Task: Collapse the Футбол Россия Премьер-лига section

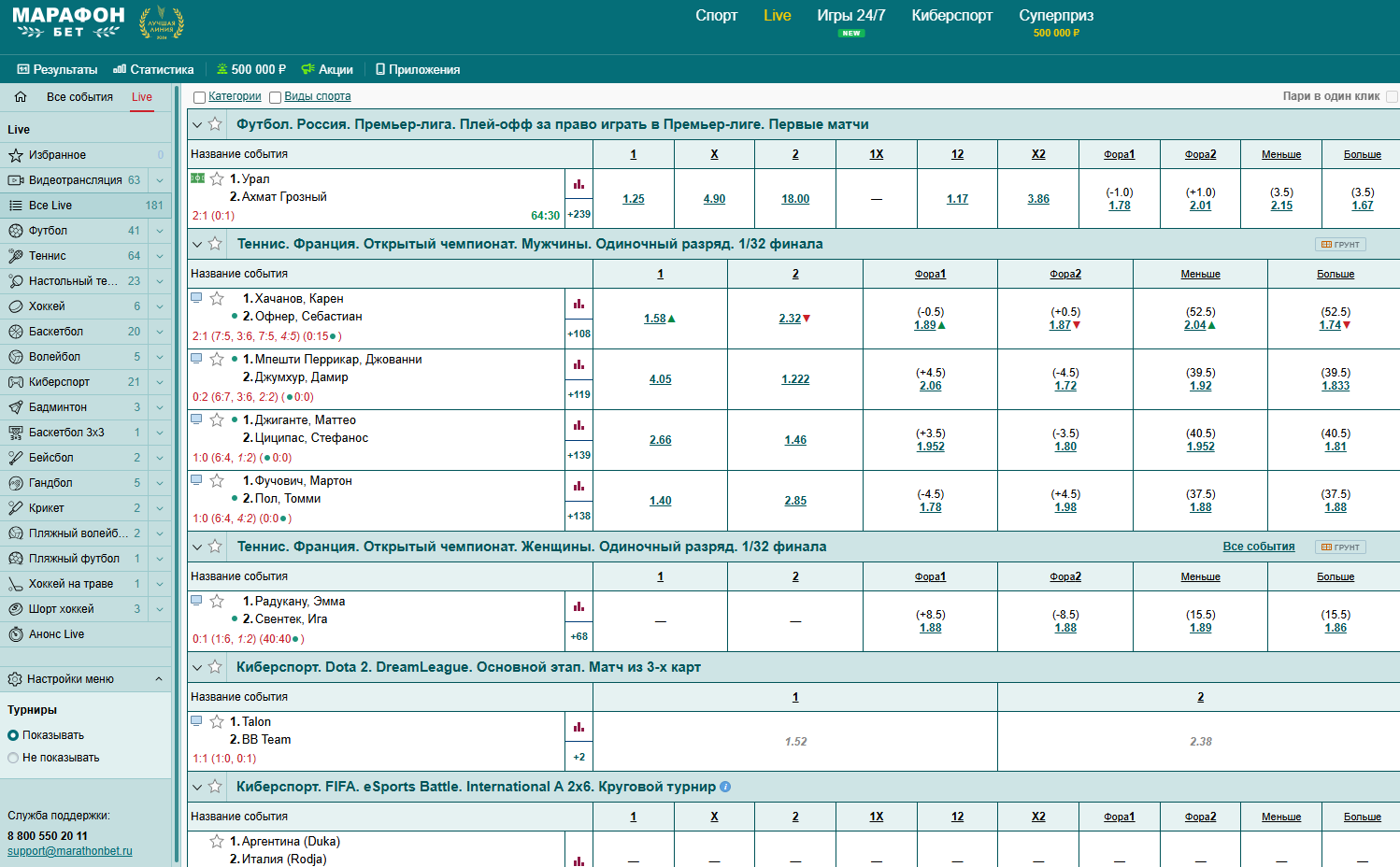Action: pos(196,124)
